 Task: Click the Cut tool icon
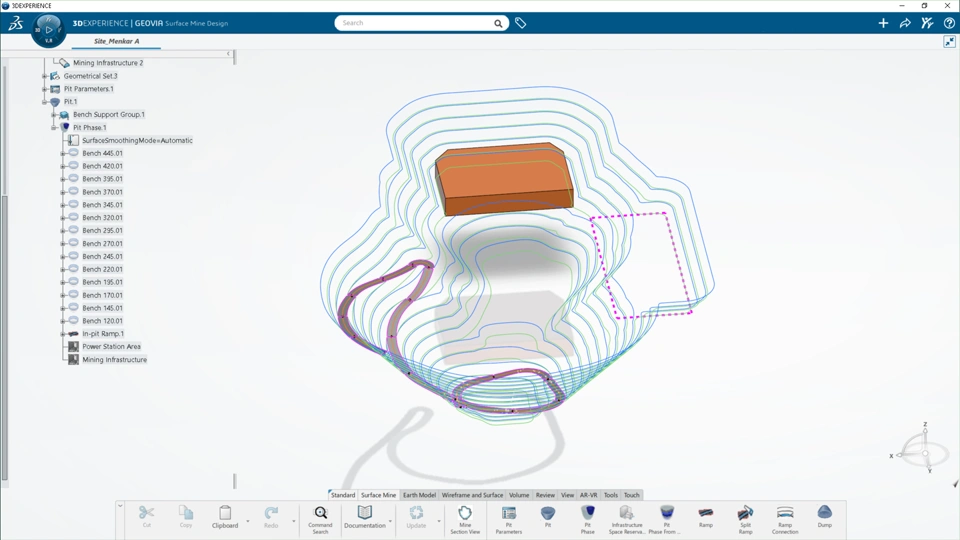[146, 513]
